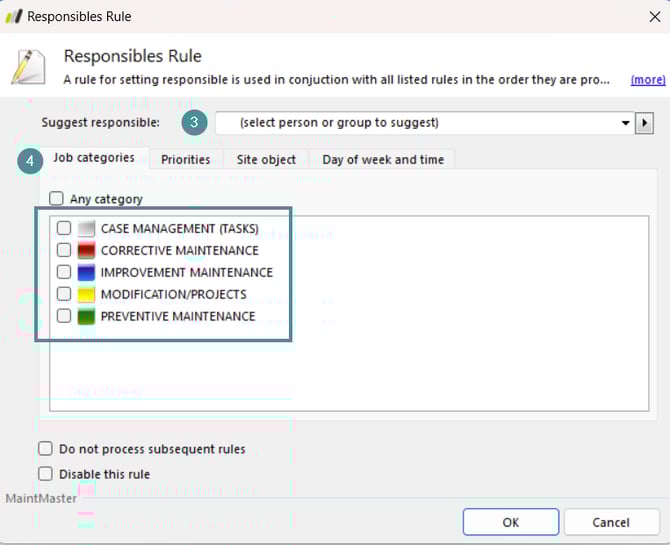Select the Day of week and time tab

383,159
